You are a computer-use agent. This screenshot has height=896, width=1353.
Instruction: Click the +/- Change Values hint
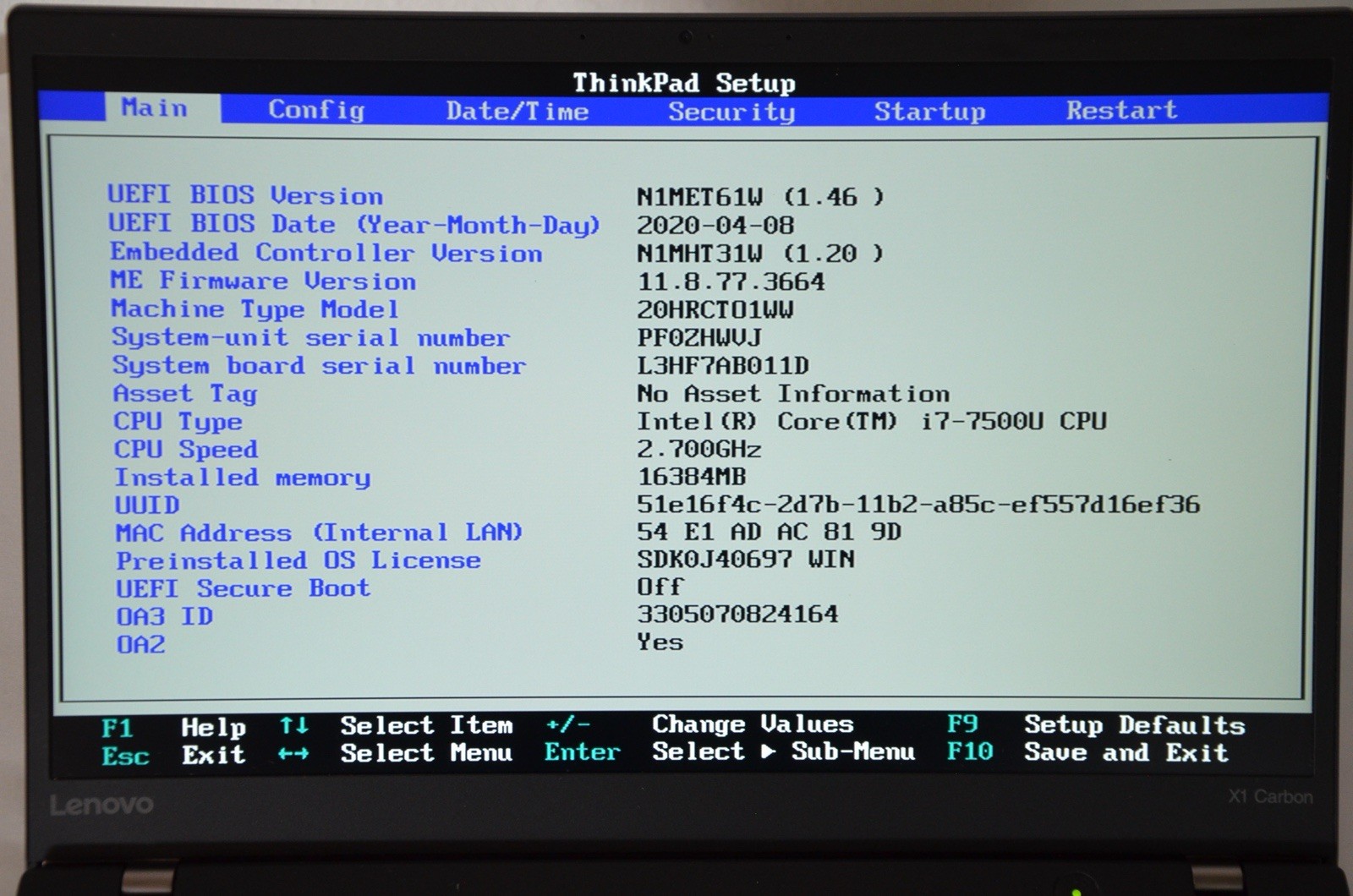(x=699, y=724)
